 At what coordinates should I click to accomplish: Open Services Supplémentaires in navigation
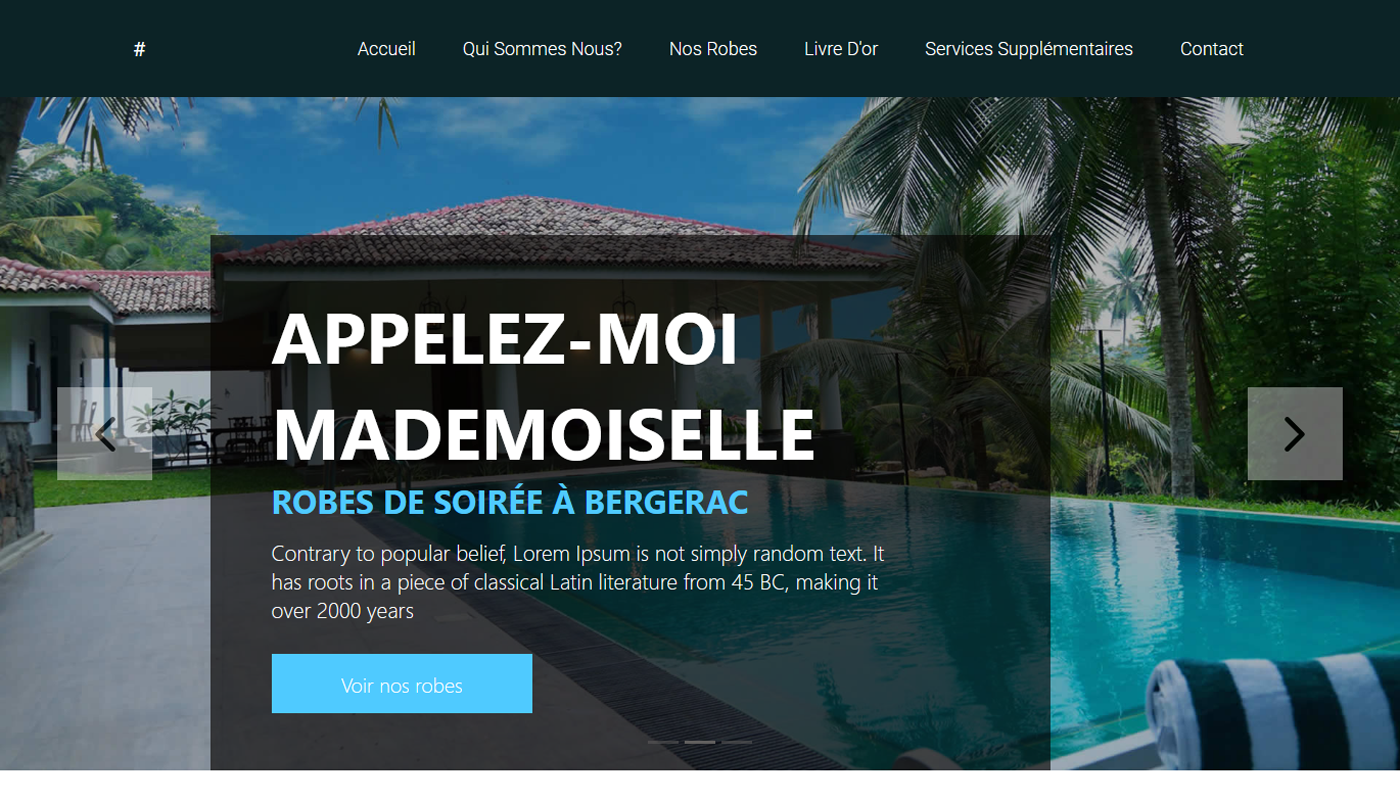click(x=1029, y=49)
